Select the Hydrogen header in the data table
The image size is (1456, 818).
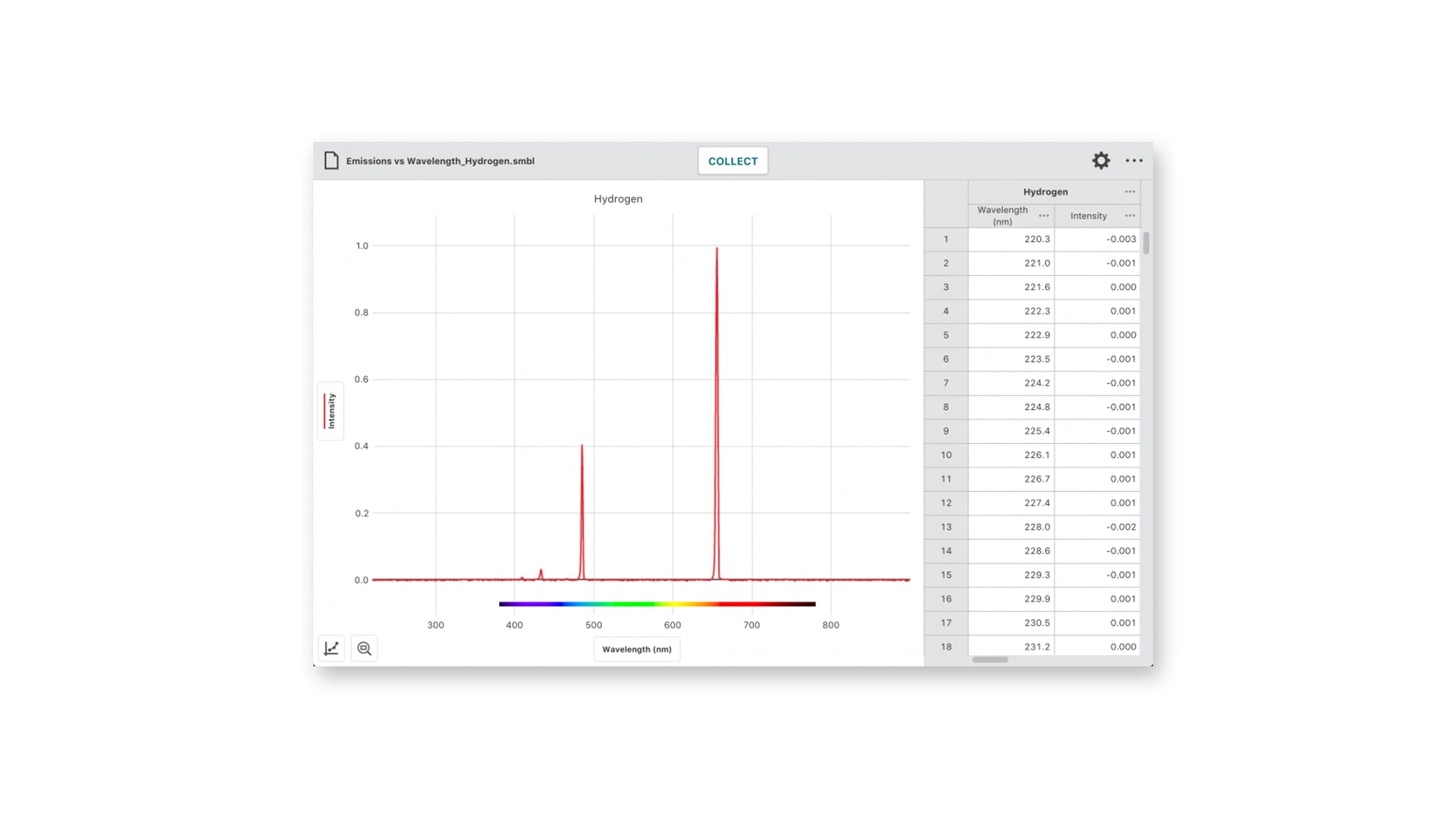tap(1045, 192)
